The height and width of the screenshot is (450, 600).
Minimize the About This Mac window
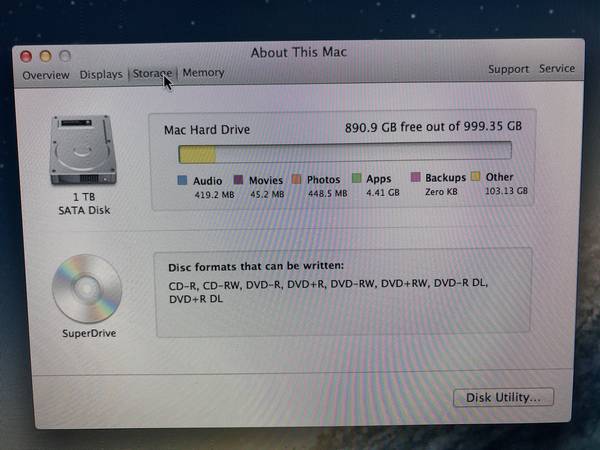[46, 56]
